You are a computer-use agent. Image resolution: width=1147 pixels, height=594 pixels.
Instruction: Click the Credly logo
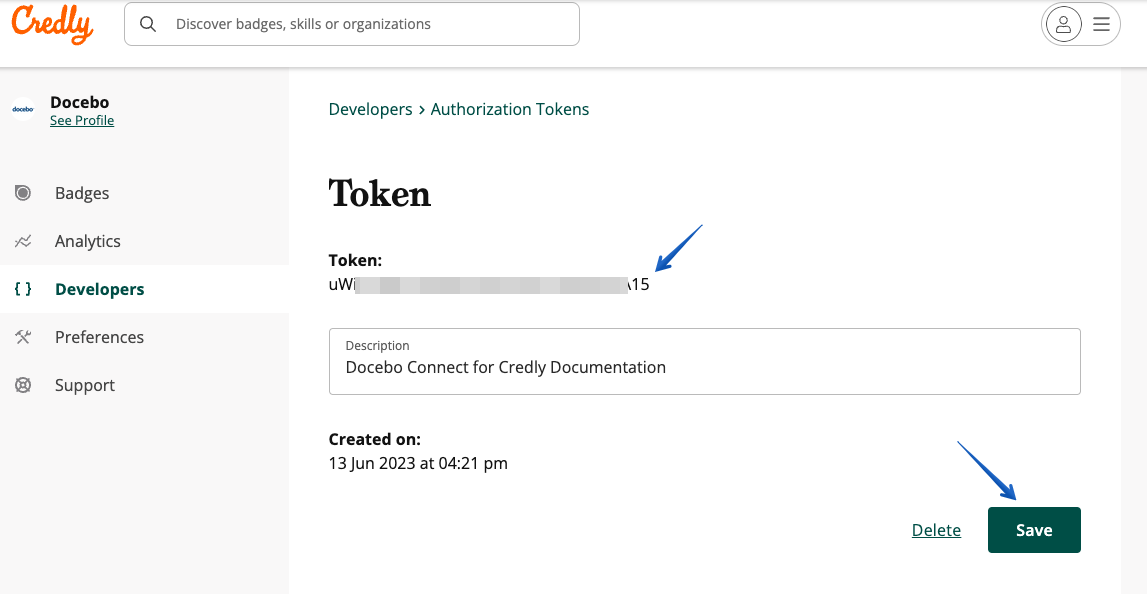pos(51,24)
